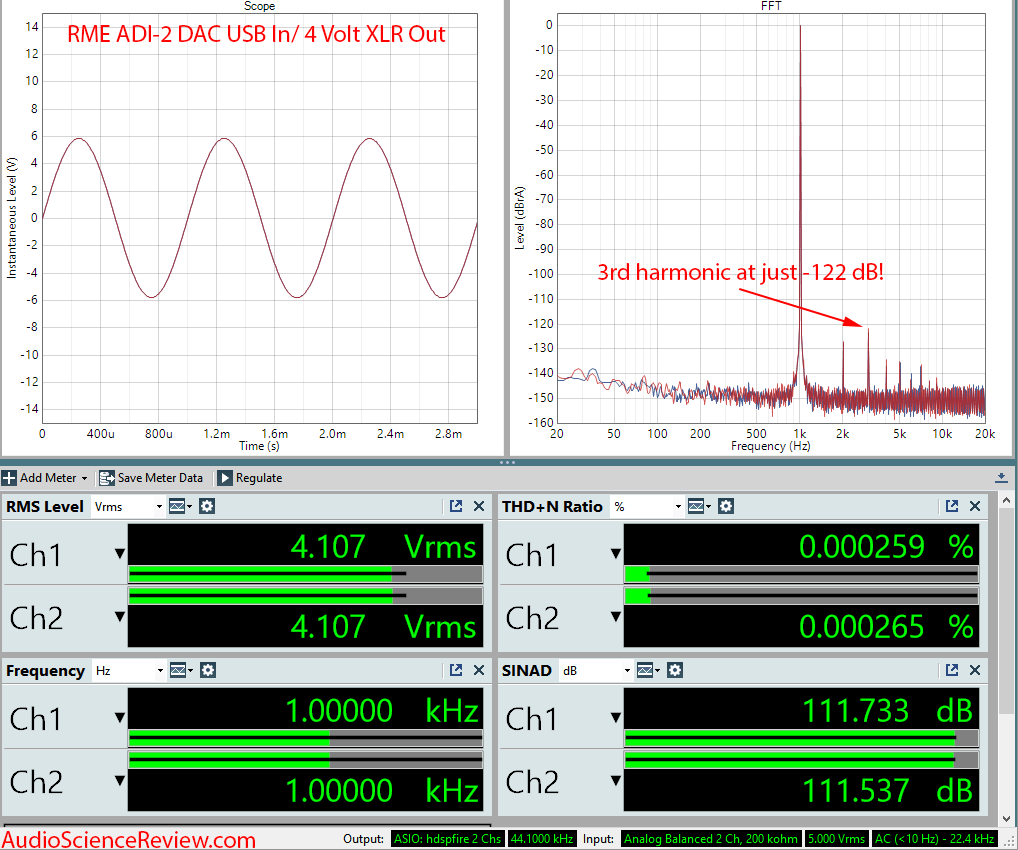
Task: Open the Add Meter dropdown arrow
Action: click(x=84, y=479)
